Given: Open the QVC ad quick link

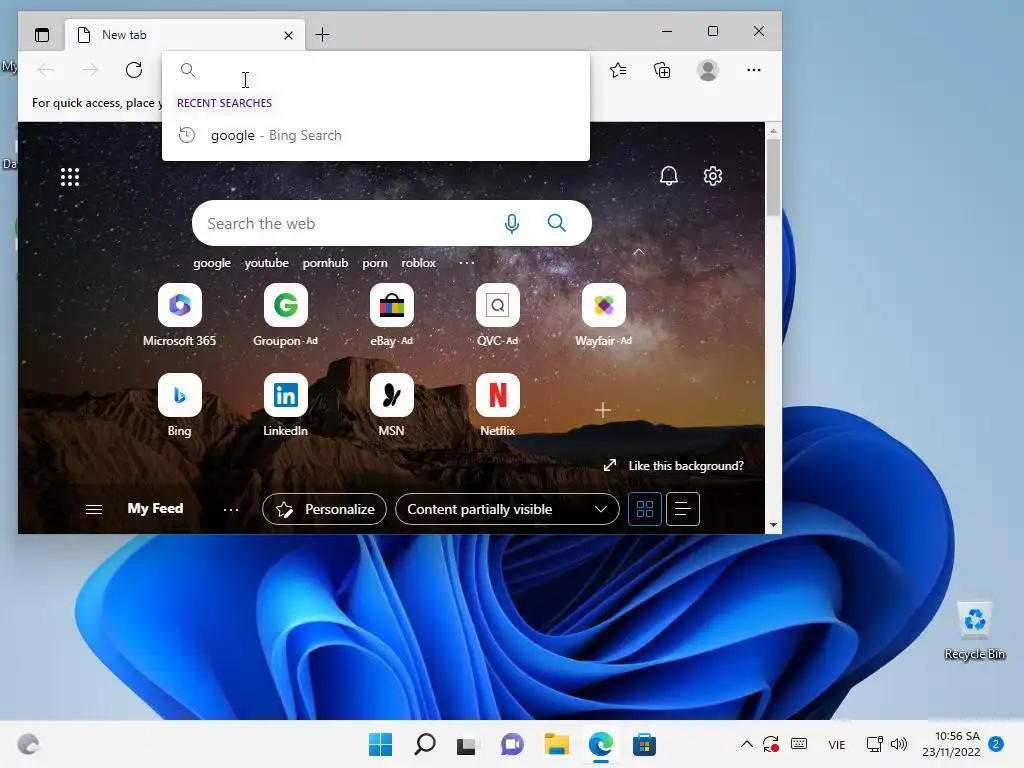Looking at the screenshot, I should point(498,315).
